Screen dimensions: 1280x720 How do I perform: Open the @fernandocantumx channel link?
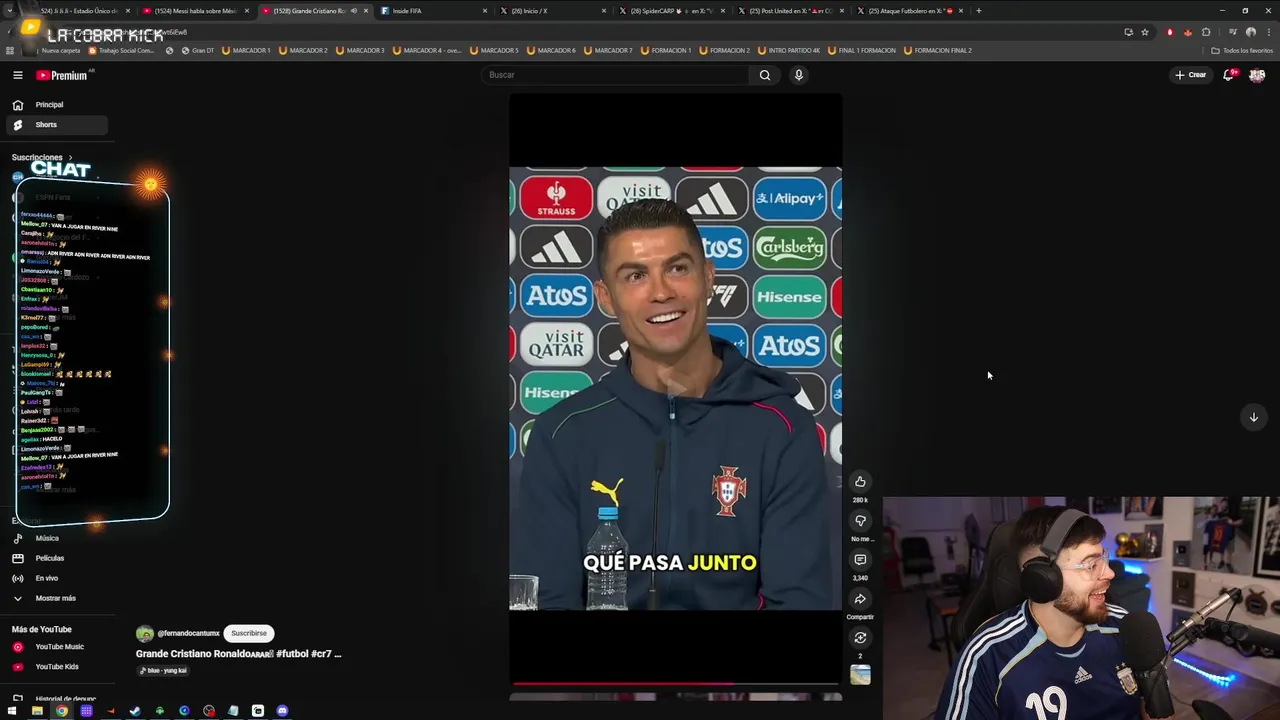click(x=188, y=633)
